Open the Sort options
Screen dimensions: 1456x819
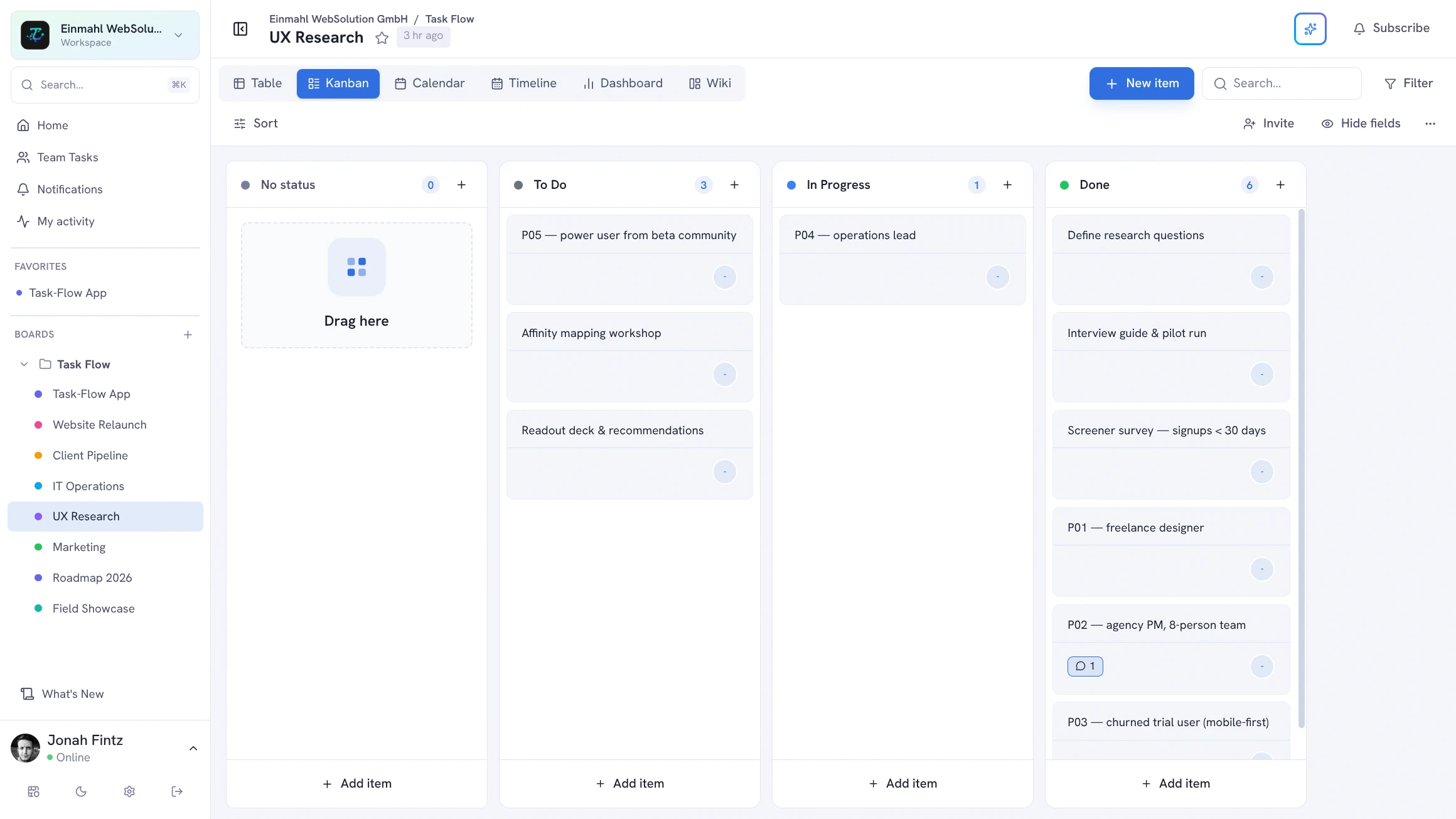(255, 124)
